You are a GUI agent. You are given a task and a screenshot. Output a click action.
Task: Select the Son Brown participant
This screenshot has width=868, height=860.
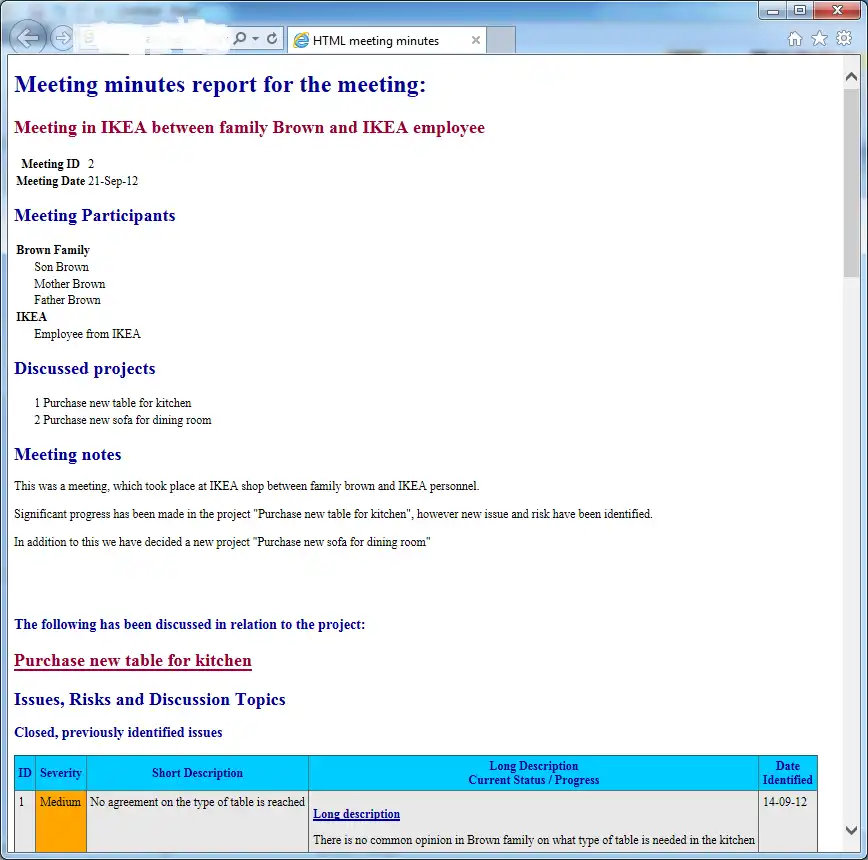click(x=61, y=267)
